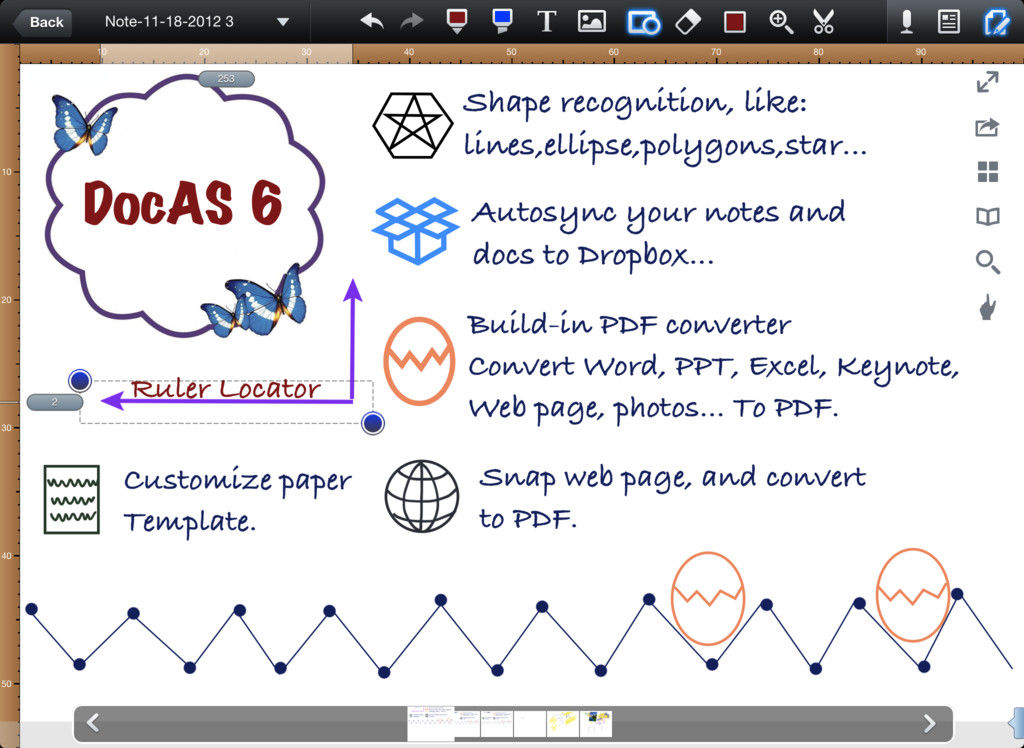Click the hexagon star shape drawing
The image size is (1024, 748).
click(x=413, y=125)
